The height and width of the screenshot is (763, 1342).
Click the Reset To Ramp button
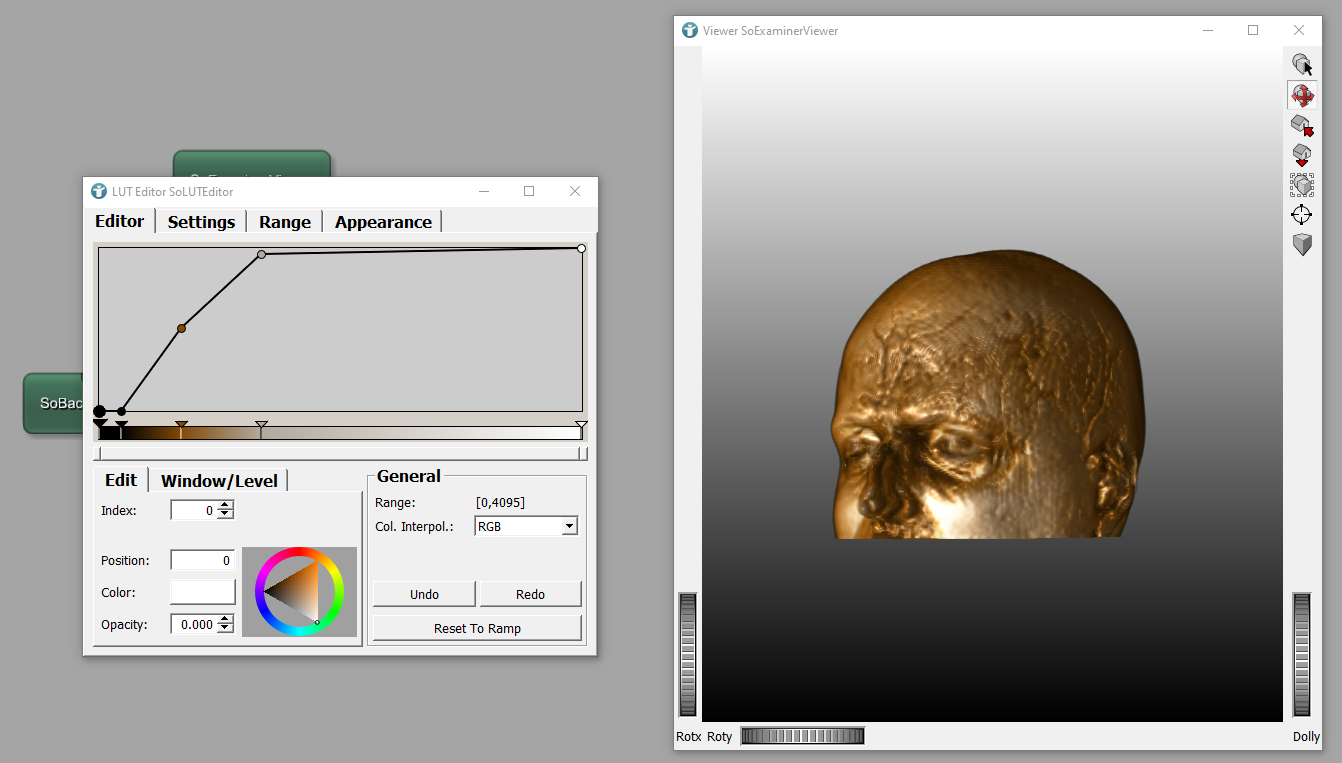tap(477, 629)
